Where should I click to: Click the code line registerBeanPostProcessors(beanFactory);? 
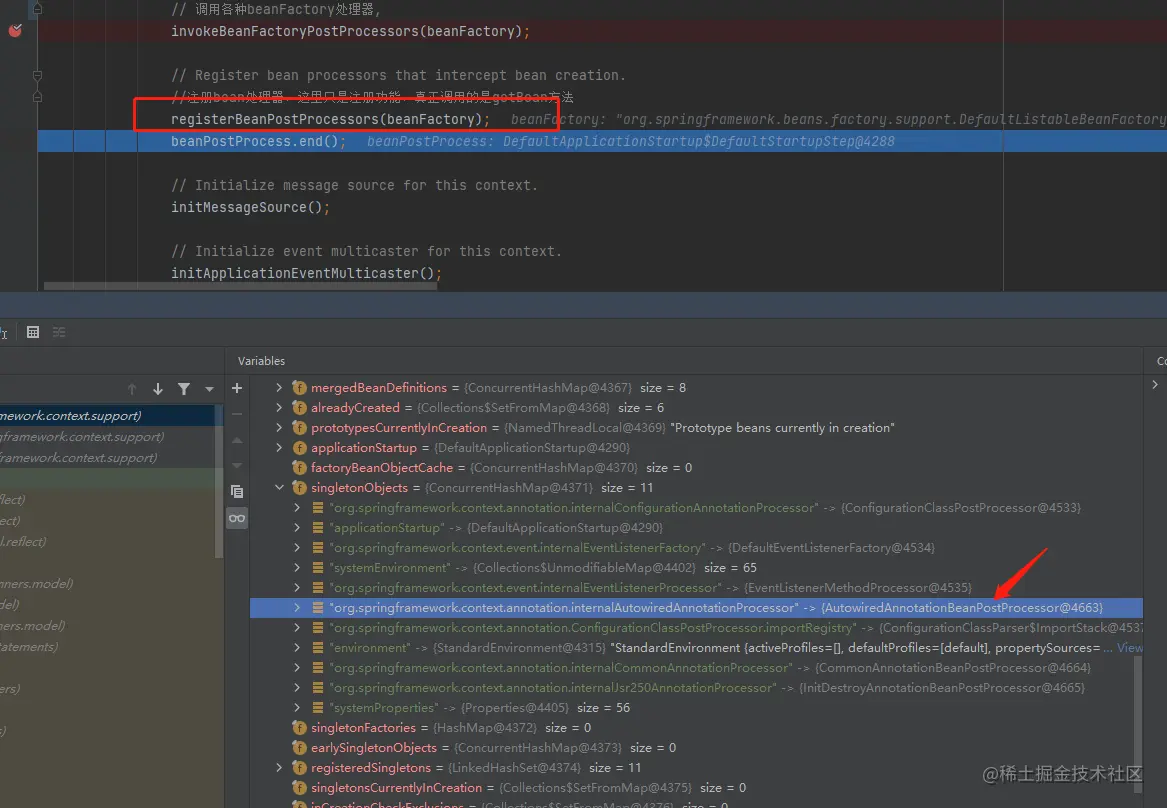[x=330, y=119]
